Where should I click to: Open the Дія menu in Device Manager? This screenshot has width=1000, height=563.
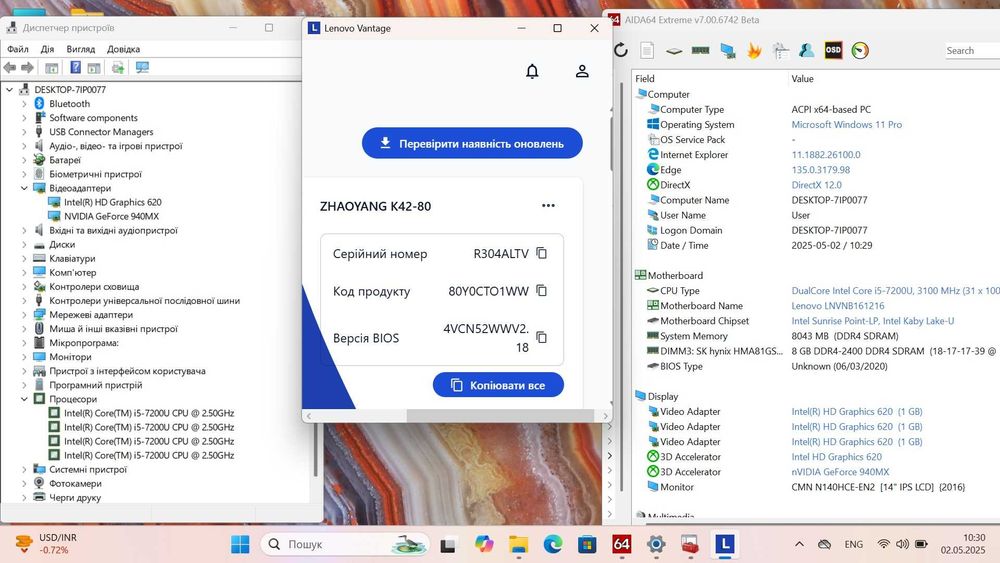pyautogui.click(x=47, y=49)
